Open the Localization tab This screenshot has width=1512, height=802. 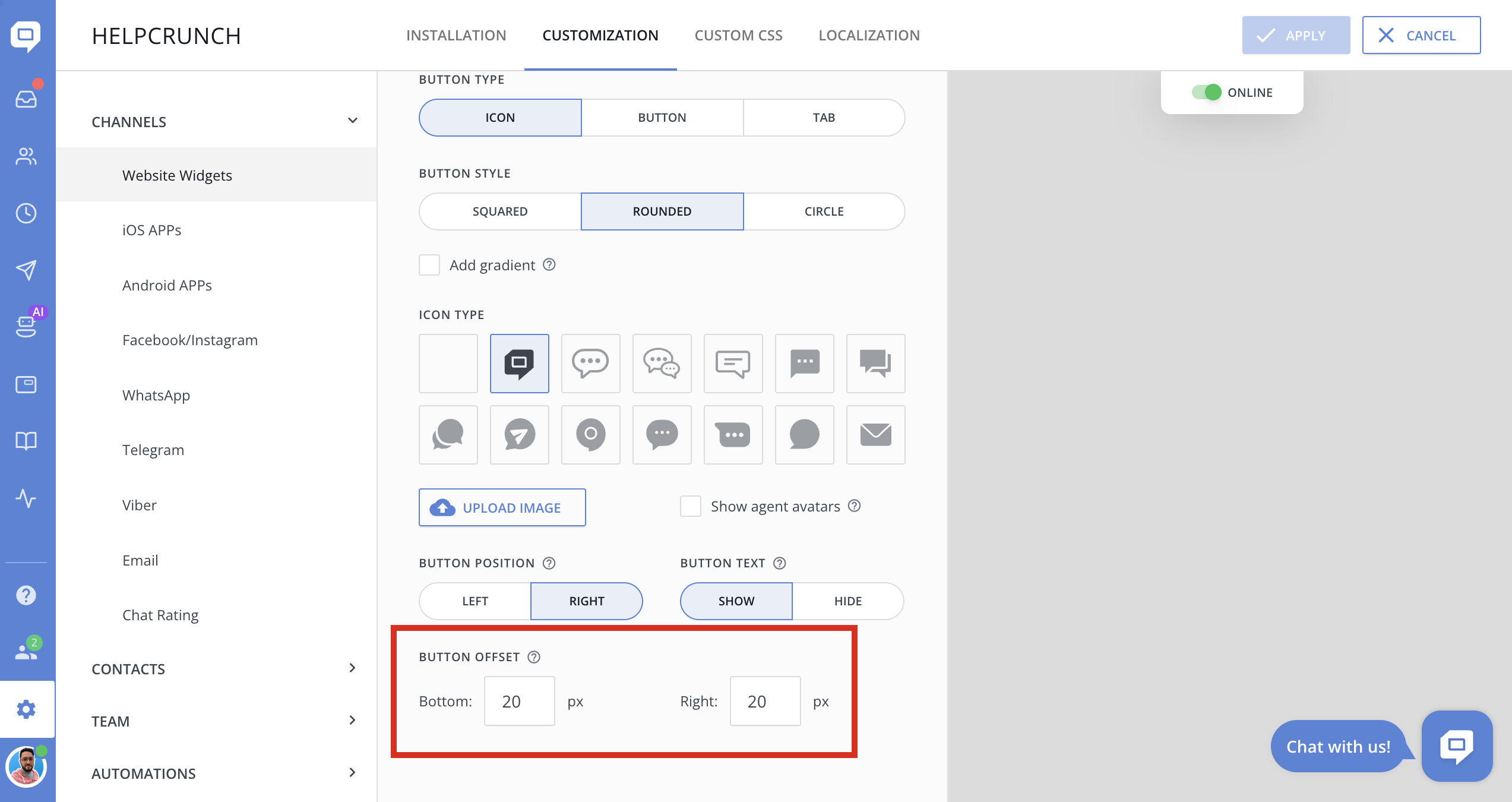(x=869, y=36)
